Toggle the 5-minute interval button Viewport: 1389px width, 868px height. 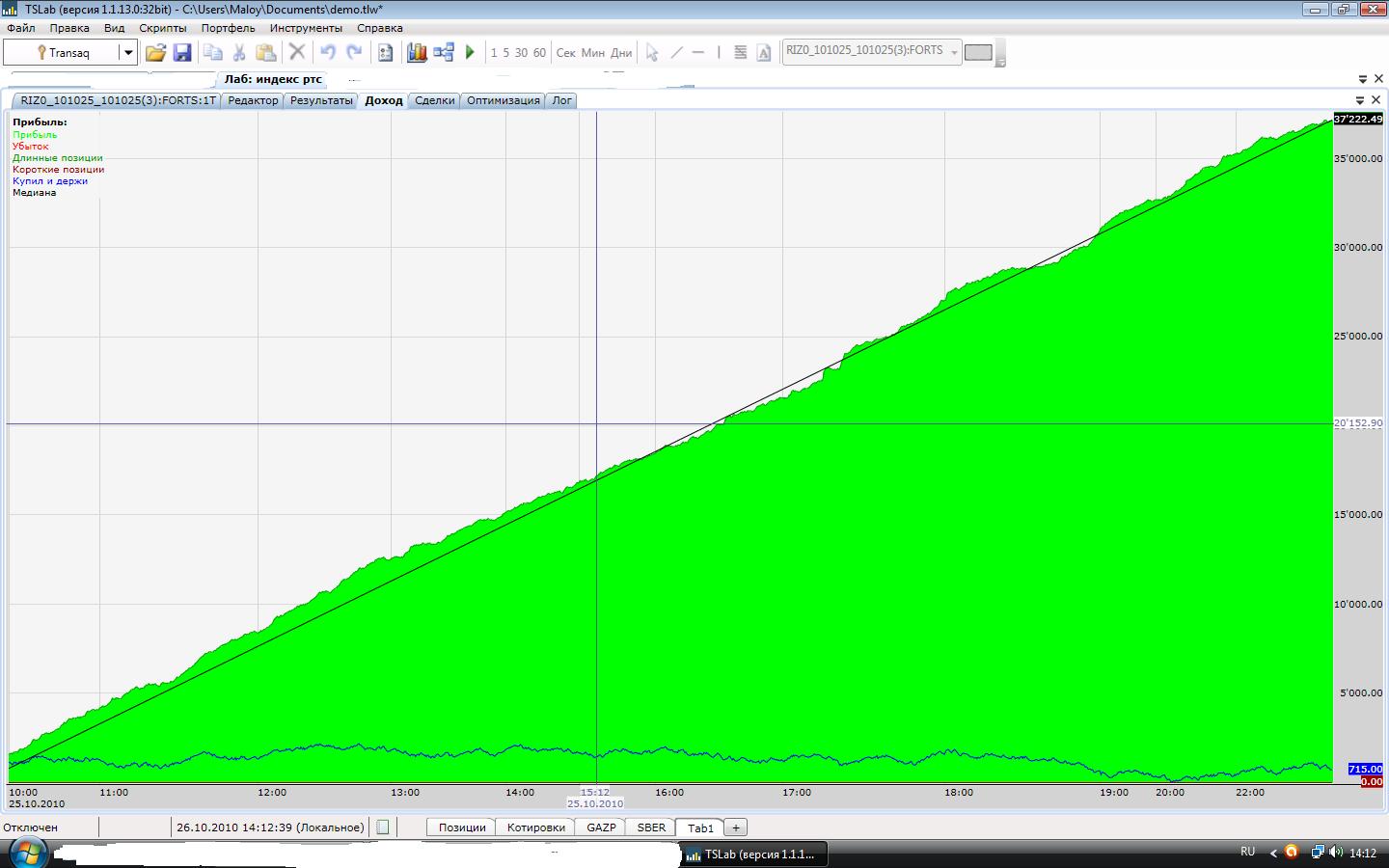click(x=505, y=53)
